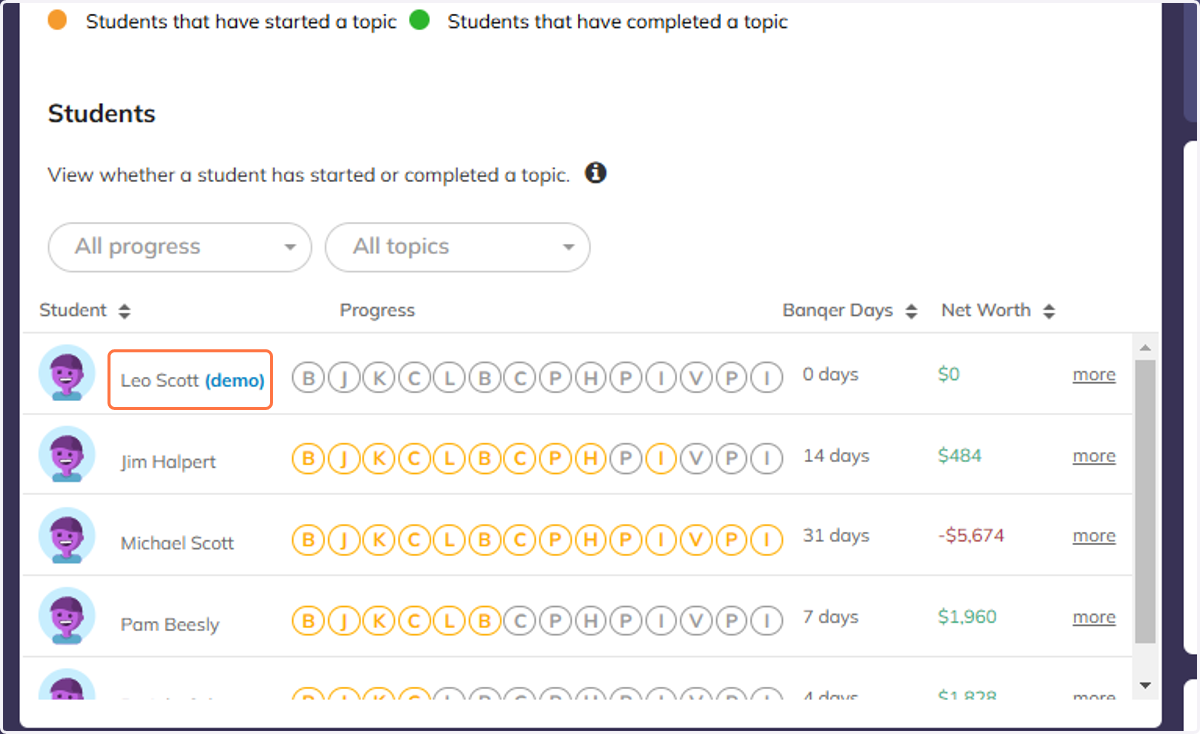The width and height of the screenshot is (1200, 734).
Task: Click the L topic badge in Leo Scott's row
Action: pyautogui.click(x=449, y=378)
